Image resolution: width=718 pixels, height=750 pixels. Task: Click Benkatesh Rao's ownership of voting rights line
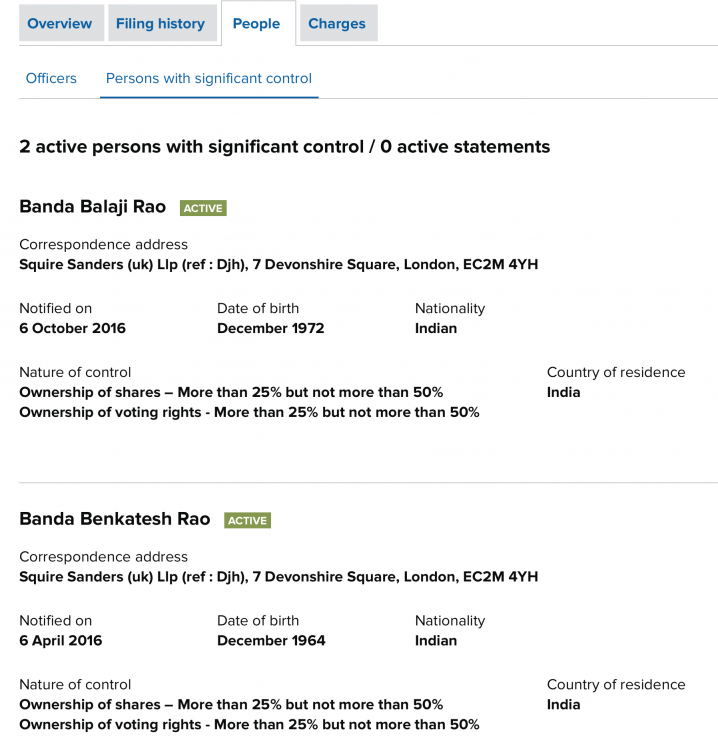pos(249,724)
